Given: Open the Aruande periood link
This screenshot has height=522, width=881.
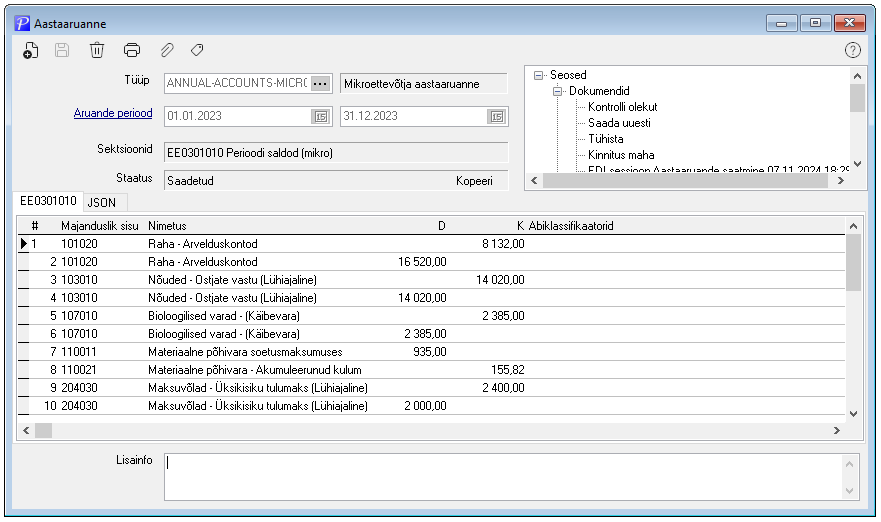Looking at the screenshot, I should [x=113, y=113].
